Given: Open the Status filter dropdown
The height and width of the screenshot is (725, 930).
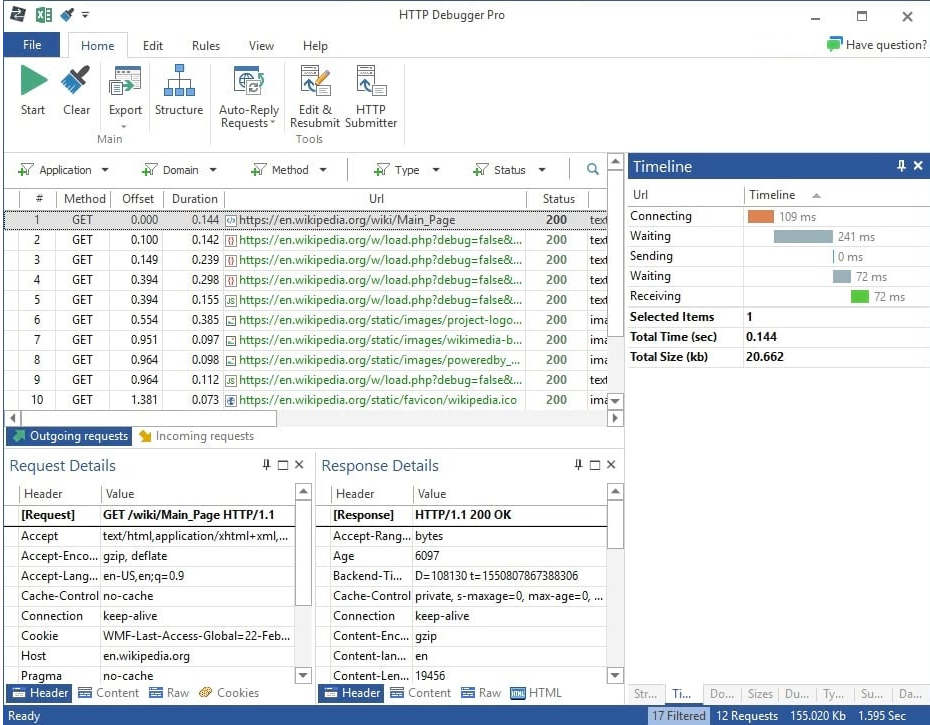Looking at the screenshot, I should tap(542, 170).
